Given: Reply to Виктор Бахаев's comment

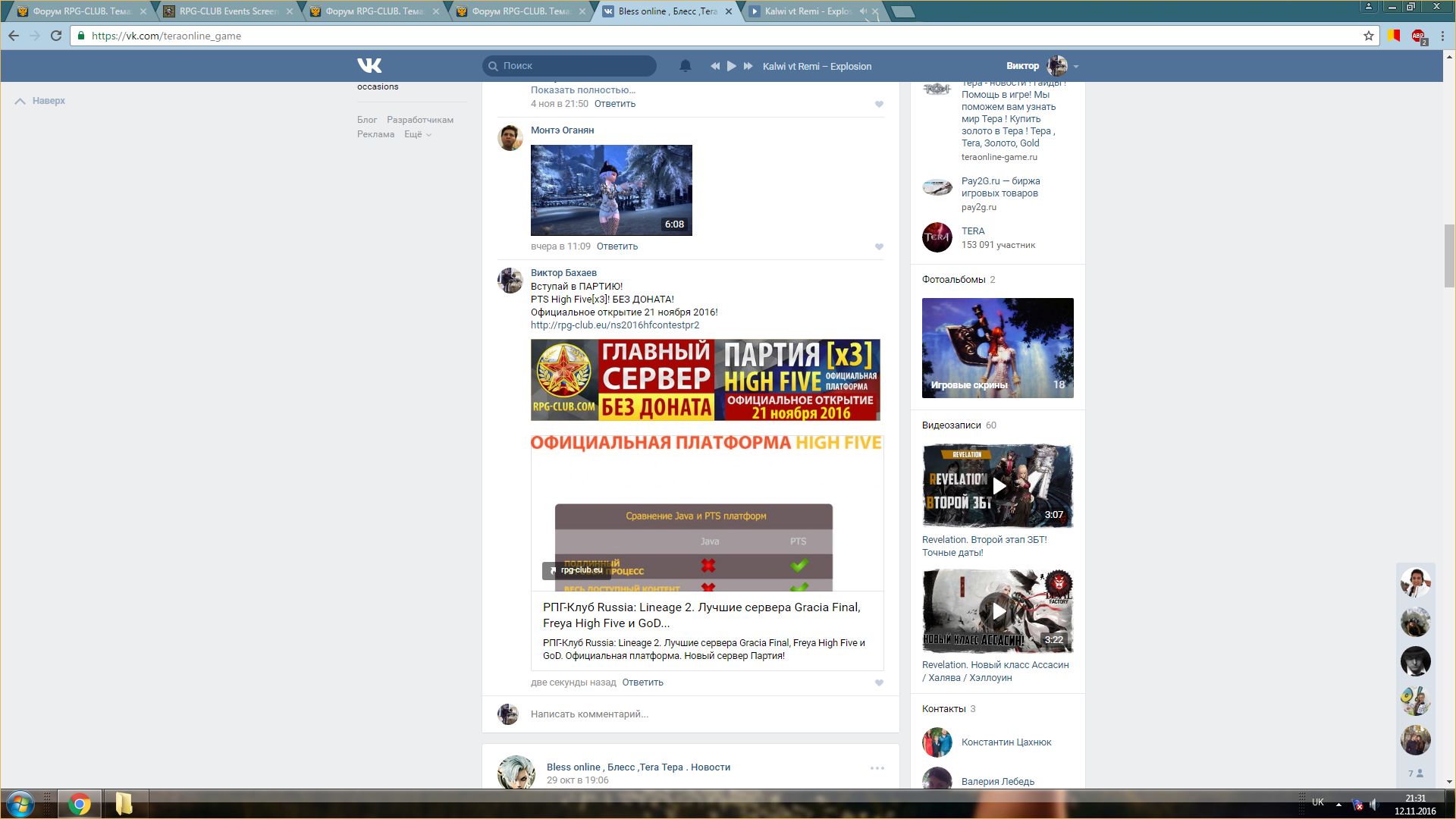Looking at the screenshot, I should 642,682.
